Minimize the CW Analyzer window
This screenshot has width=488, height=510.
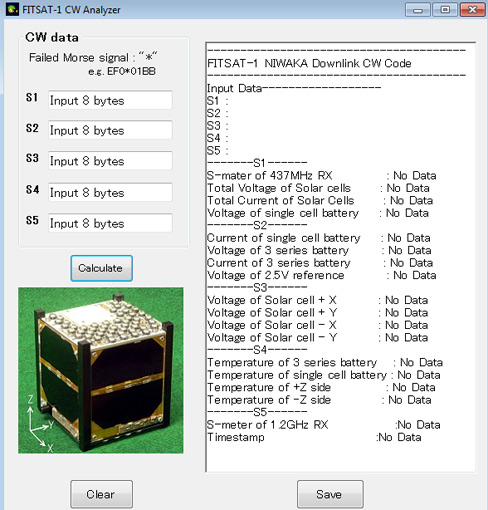tap(418, 10)
